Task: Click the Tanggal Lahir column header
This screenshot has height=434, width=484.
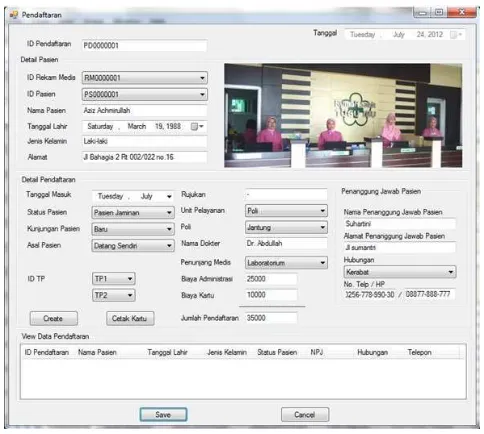Action: [167, 352]
